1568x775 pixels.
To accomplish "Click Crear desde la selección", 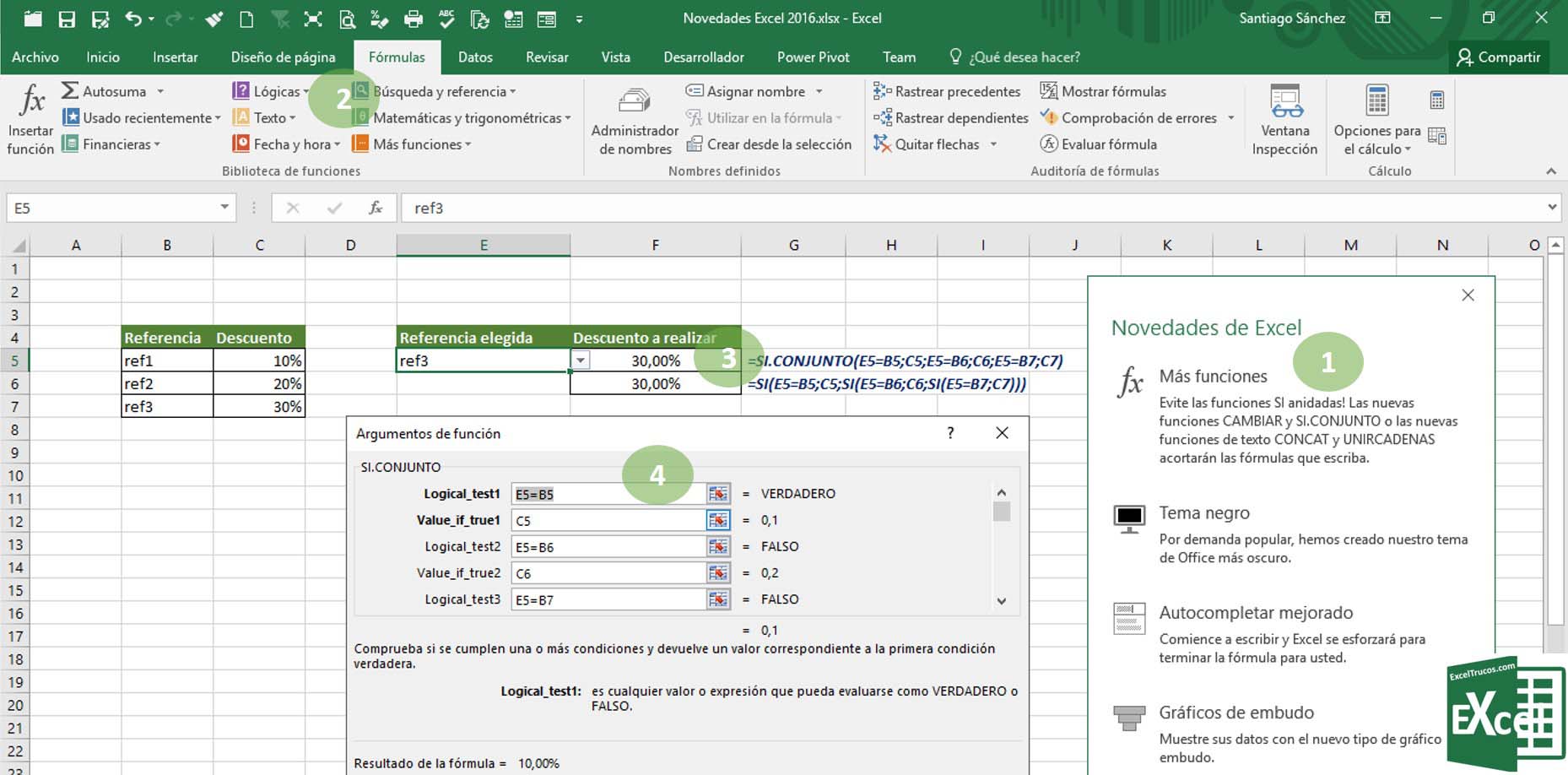I will click(770, 144).
